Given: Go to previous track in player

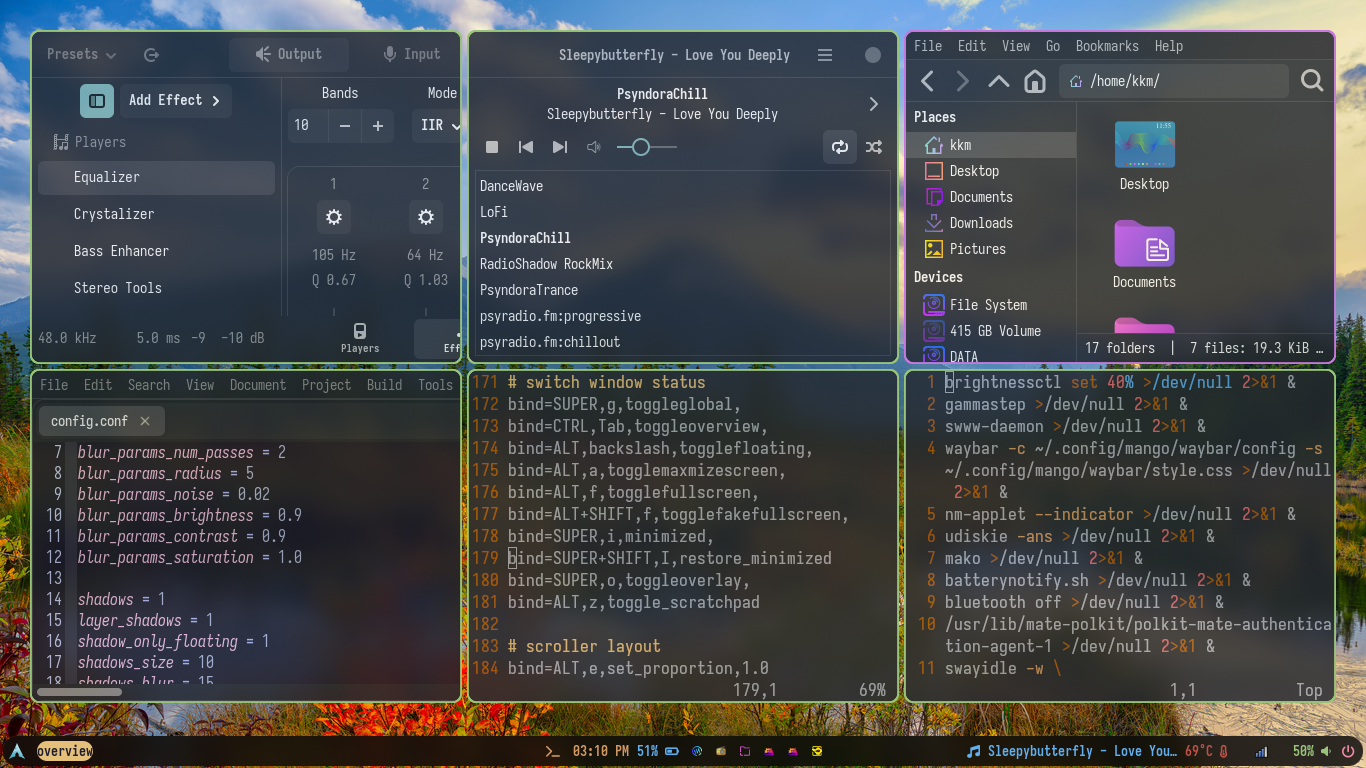Looking at the screenshot, I should pyautogui.click(x=526, y=147).
